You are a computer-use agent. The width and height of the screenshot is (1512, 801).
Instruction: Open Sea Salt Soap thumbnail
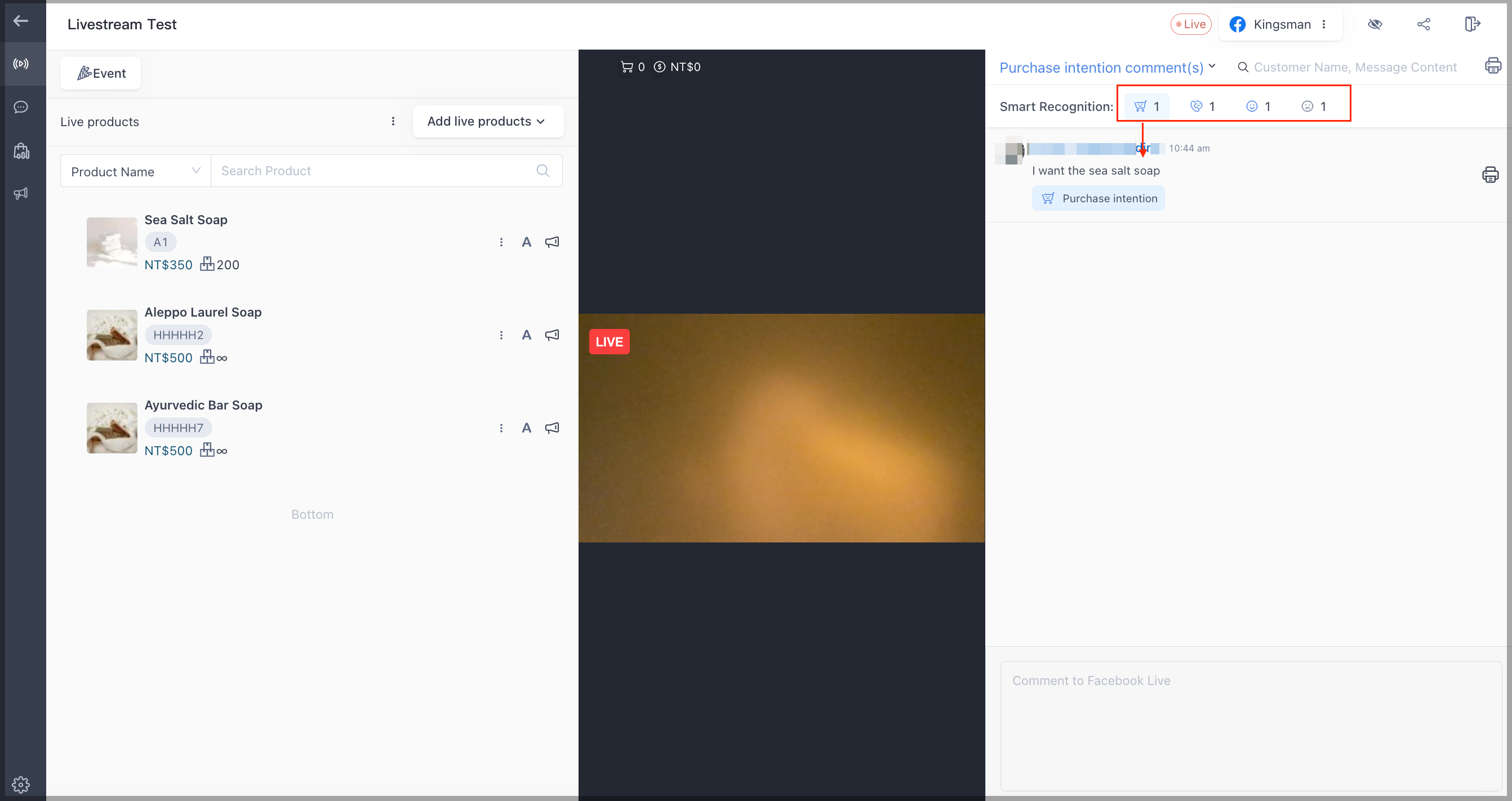coord(112,242)
